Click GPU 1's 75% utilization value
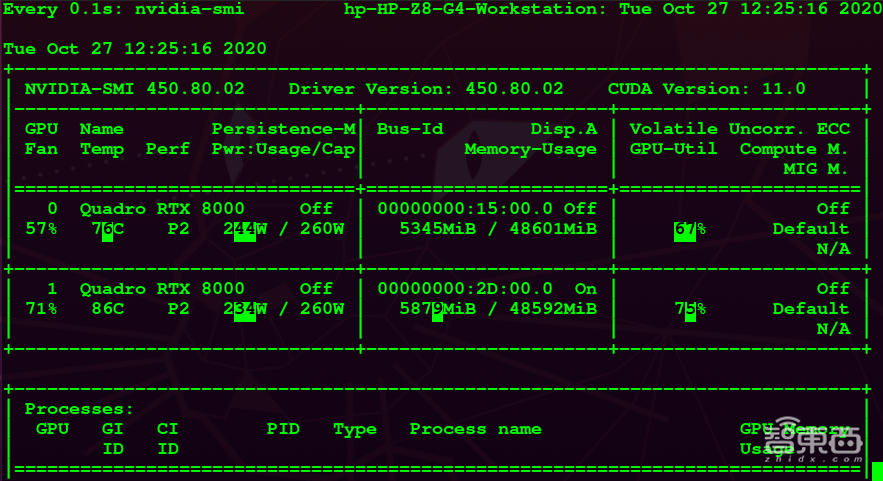Screen dimensions: 883x481 point(689,309)
